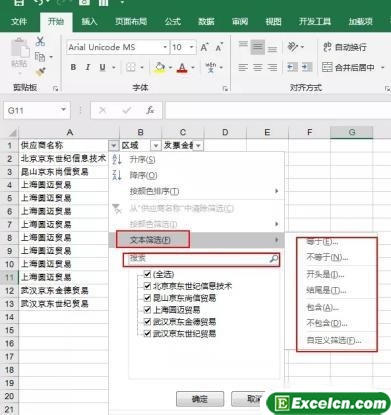
Task: Click the filter search input box
Action: point(201,259)
